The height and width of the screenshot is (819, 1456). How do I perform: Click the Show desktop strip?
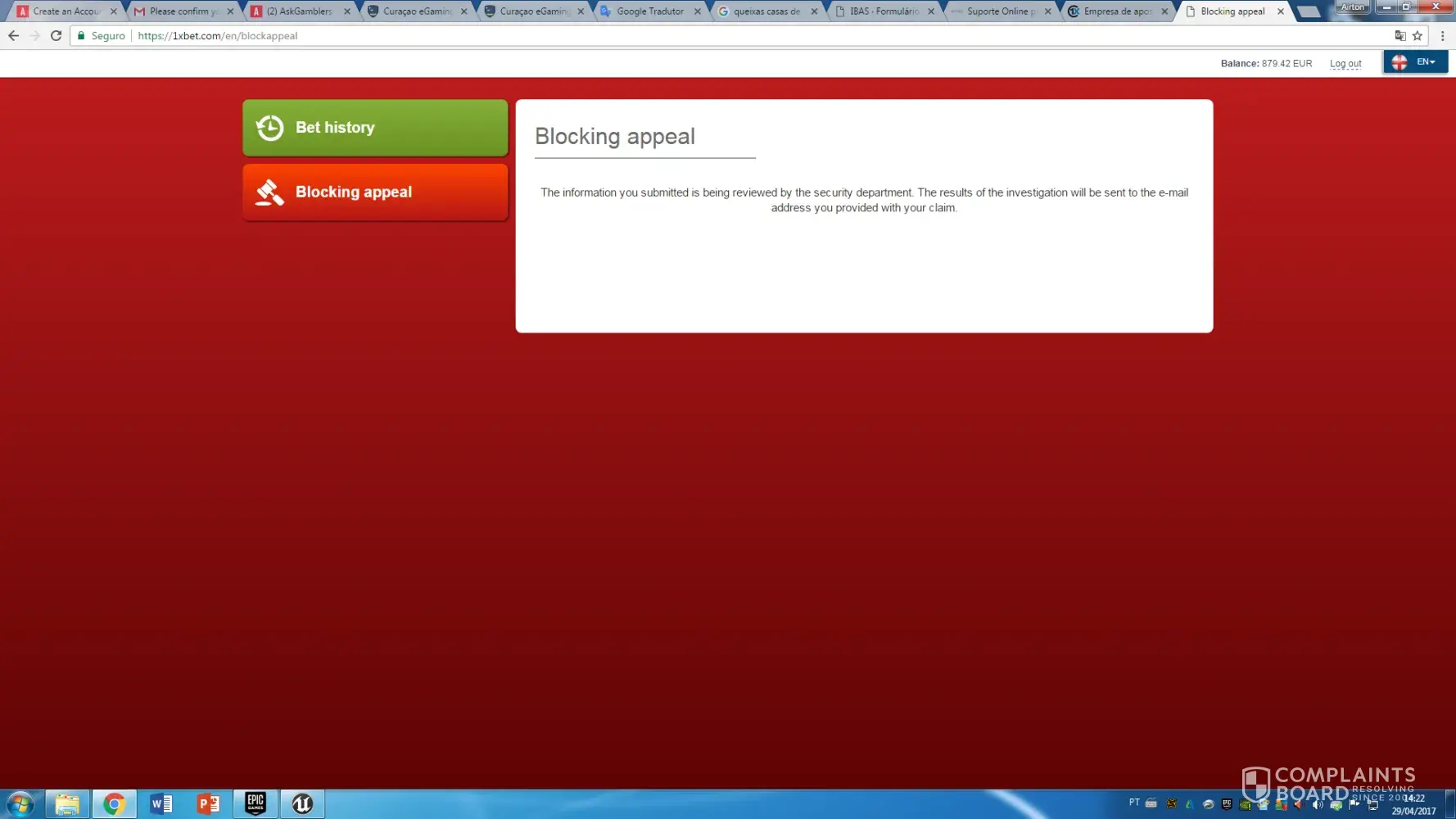[1450, 804]
